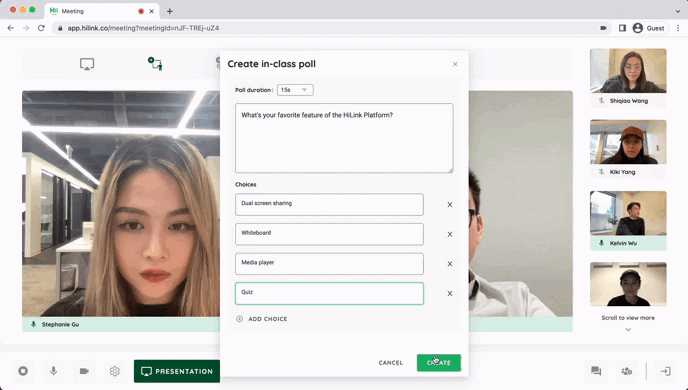Remove the Dual screen sharing choice
688x390 pixels.
pyautogui.click(x=450, y=204)
